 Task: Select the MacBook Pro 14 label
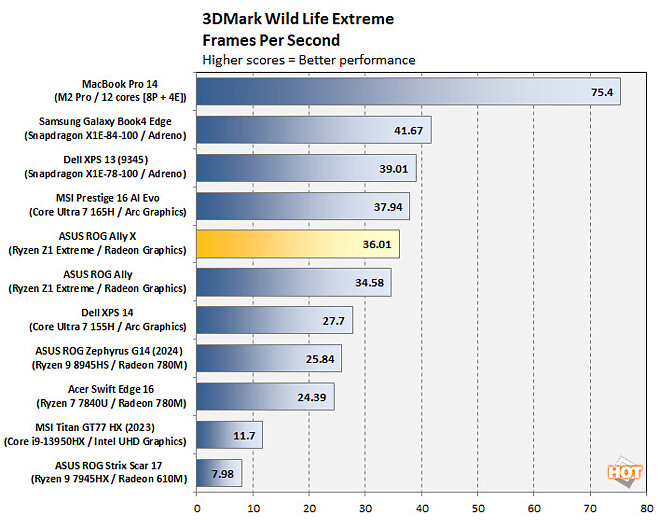coord(120,90)
